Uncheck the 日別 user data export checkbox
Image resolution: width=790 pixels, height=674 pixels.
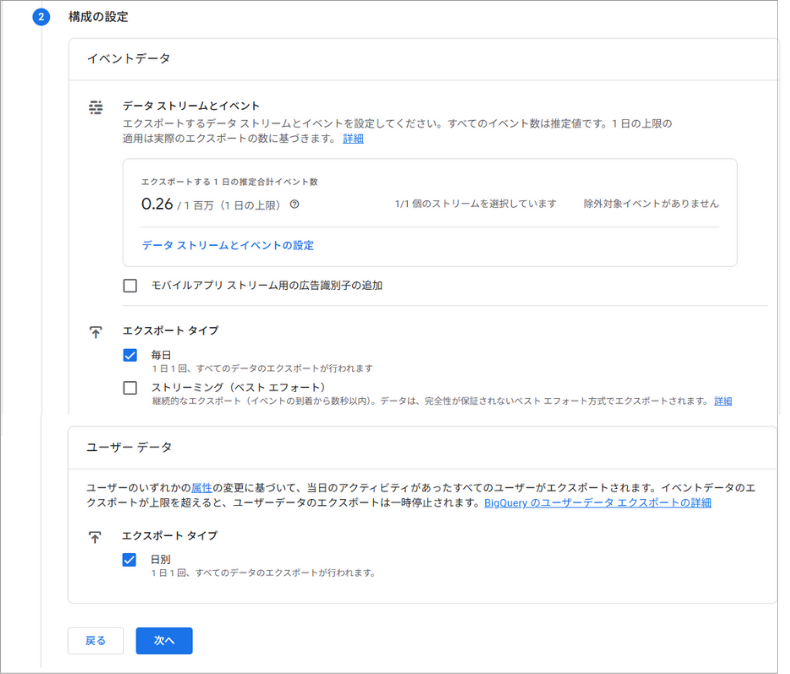pos(130,560)
